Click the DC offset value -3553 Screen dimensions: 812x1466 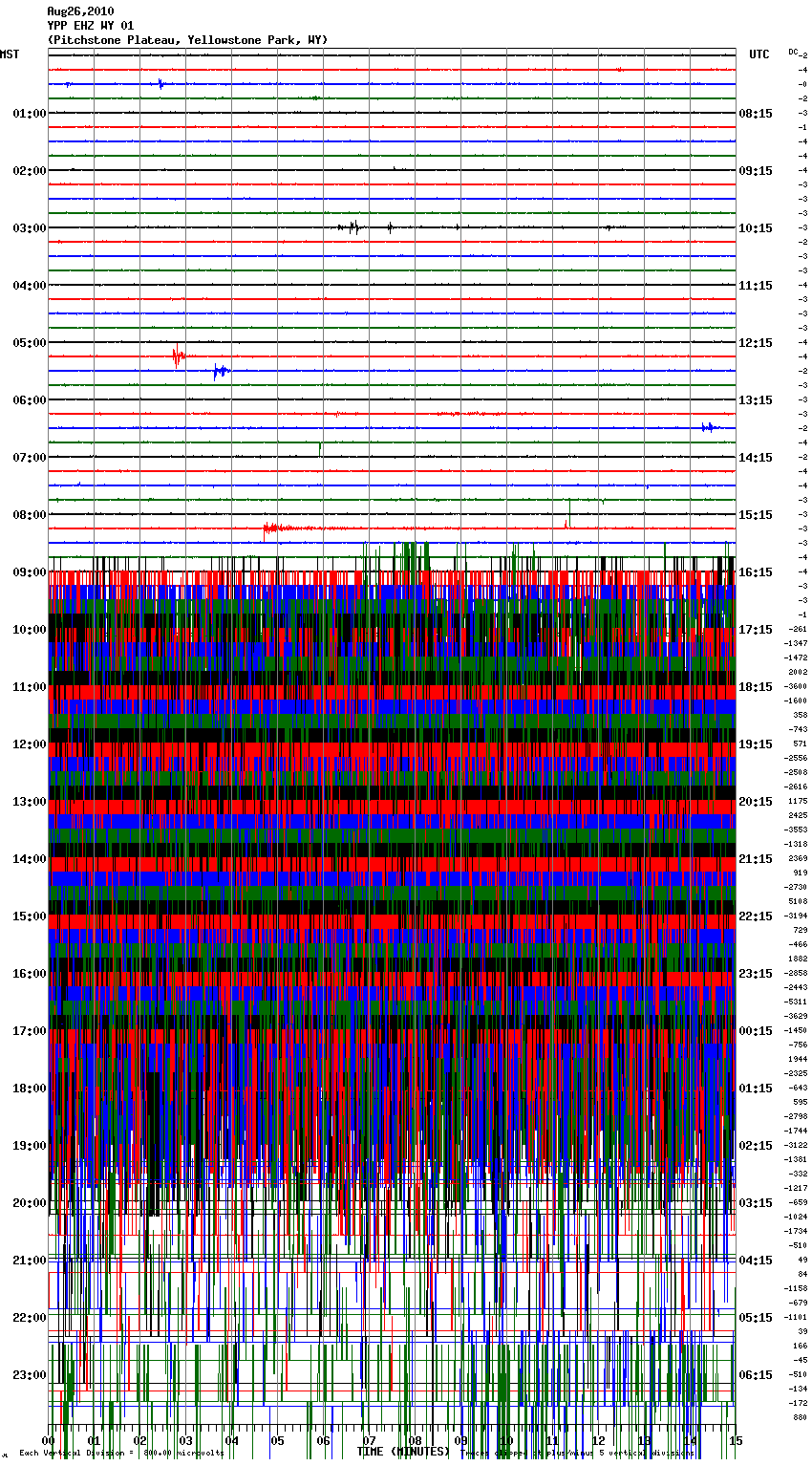[796, 830]
